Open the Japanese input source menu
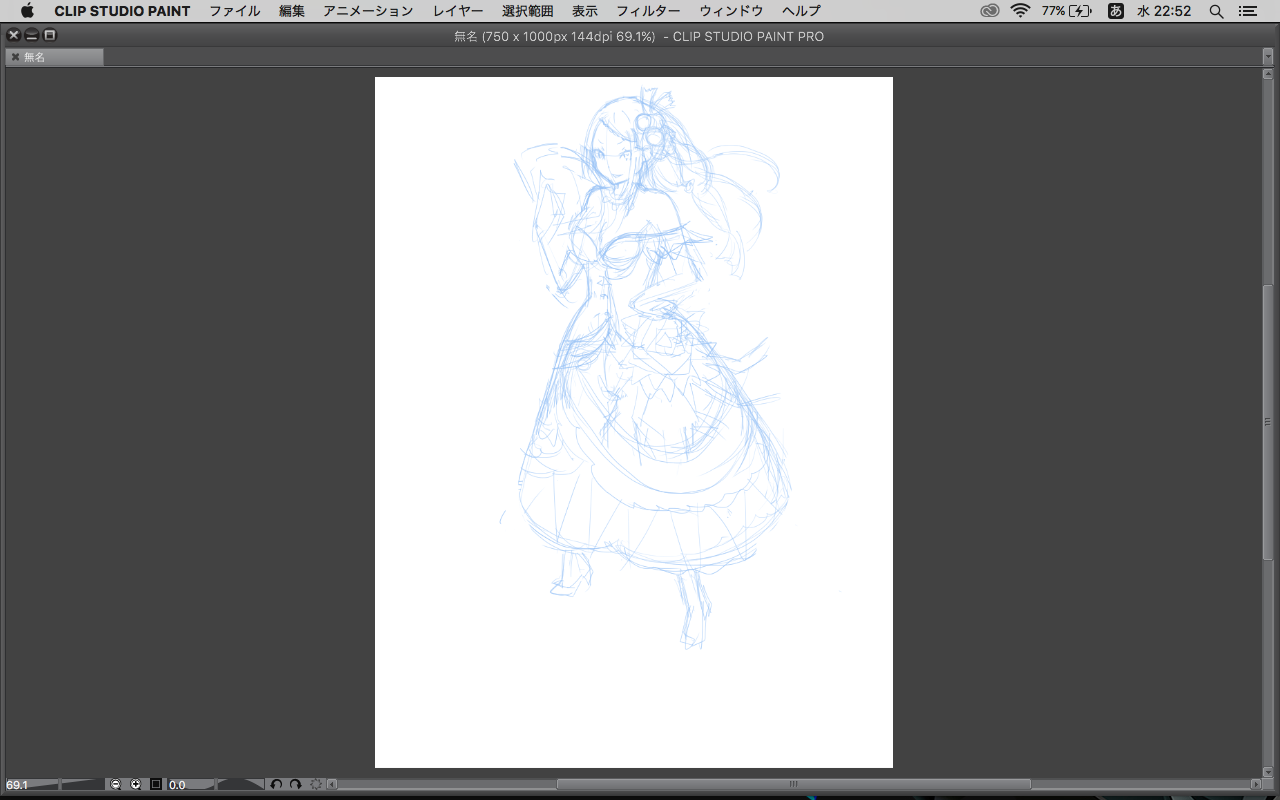The height and width of the screenshot is (800, 1280). click(1115, 11)
